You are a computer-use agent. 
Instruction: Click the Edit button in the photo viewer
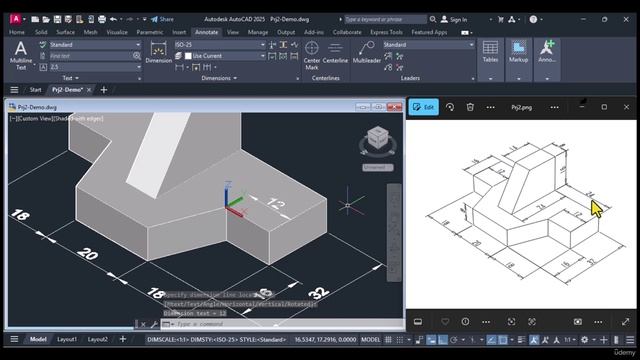click(x=424, y=107)
